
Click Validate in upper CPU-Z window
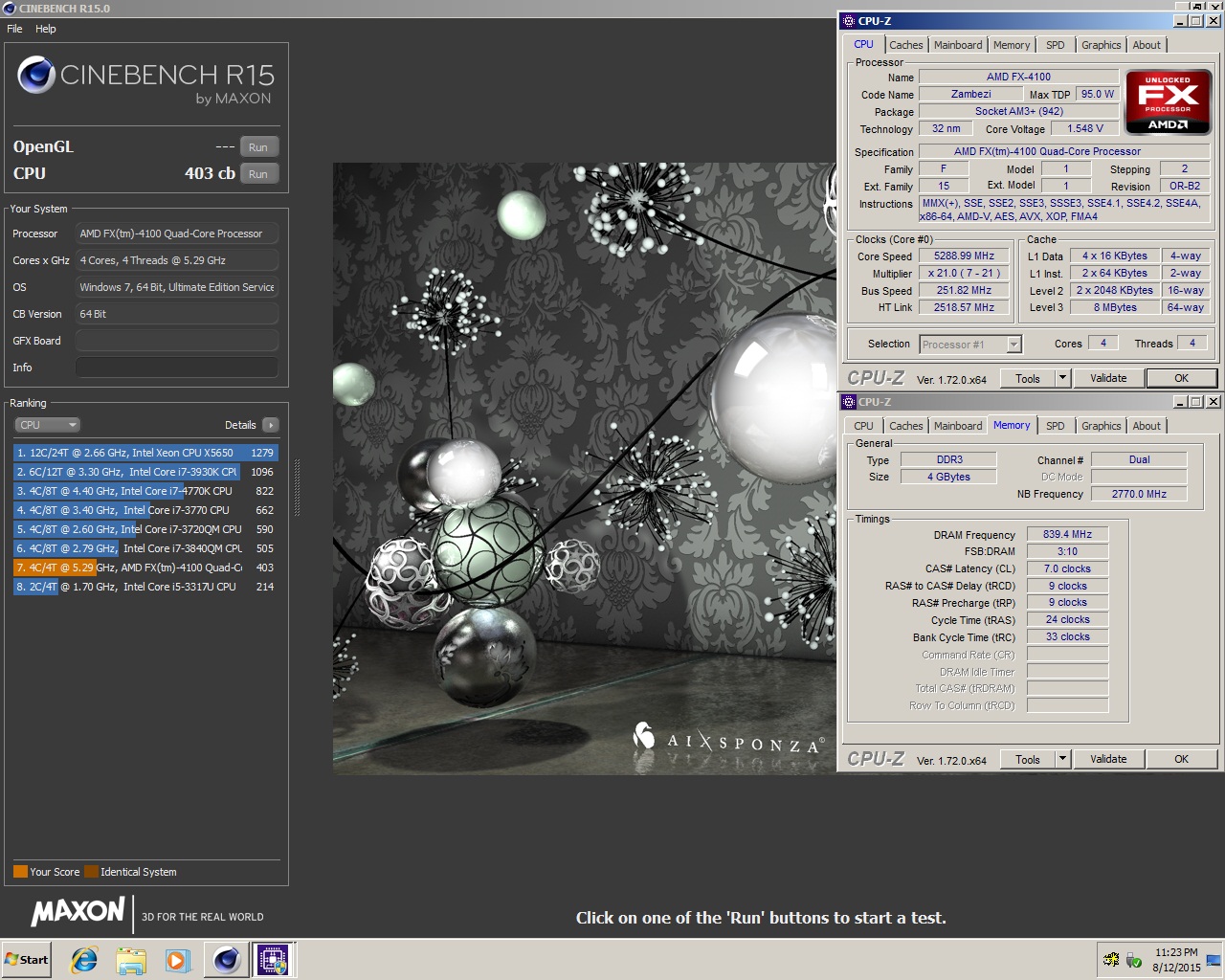pos(1108,379)
